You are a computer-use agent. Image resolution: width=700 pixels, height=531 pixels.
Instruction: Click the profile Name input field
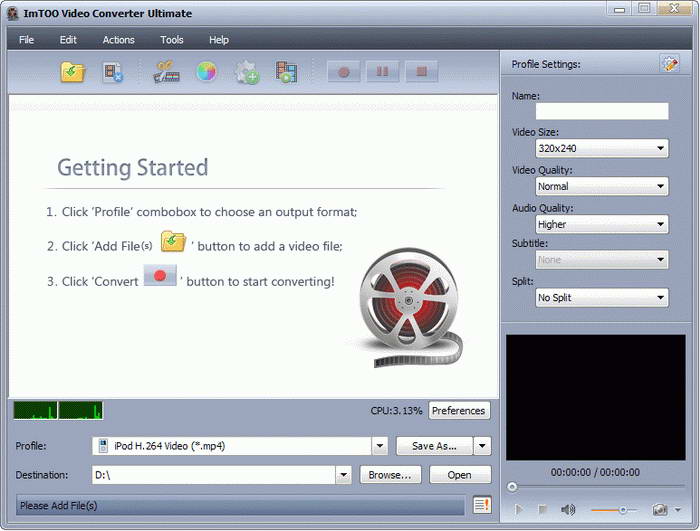pos(602,111)
